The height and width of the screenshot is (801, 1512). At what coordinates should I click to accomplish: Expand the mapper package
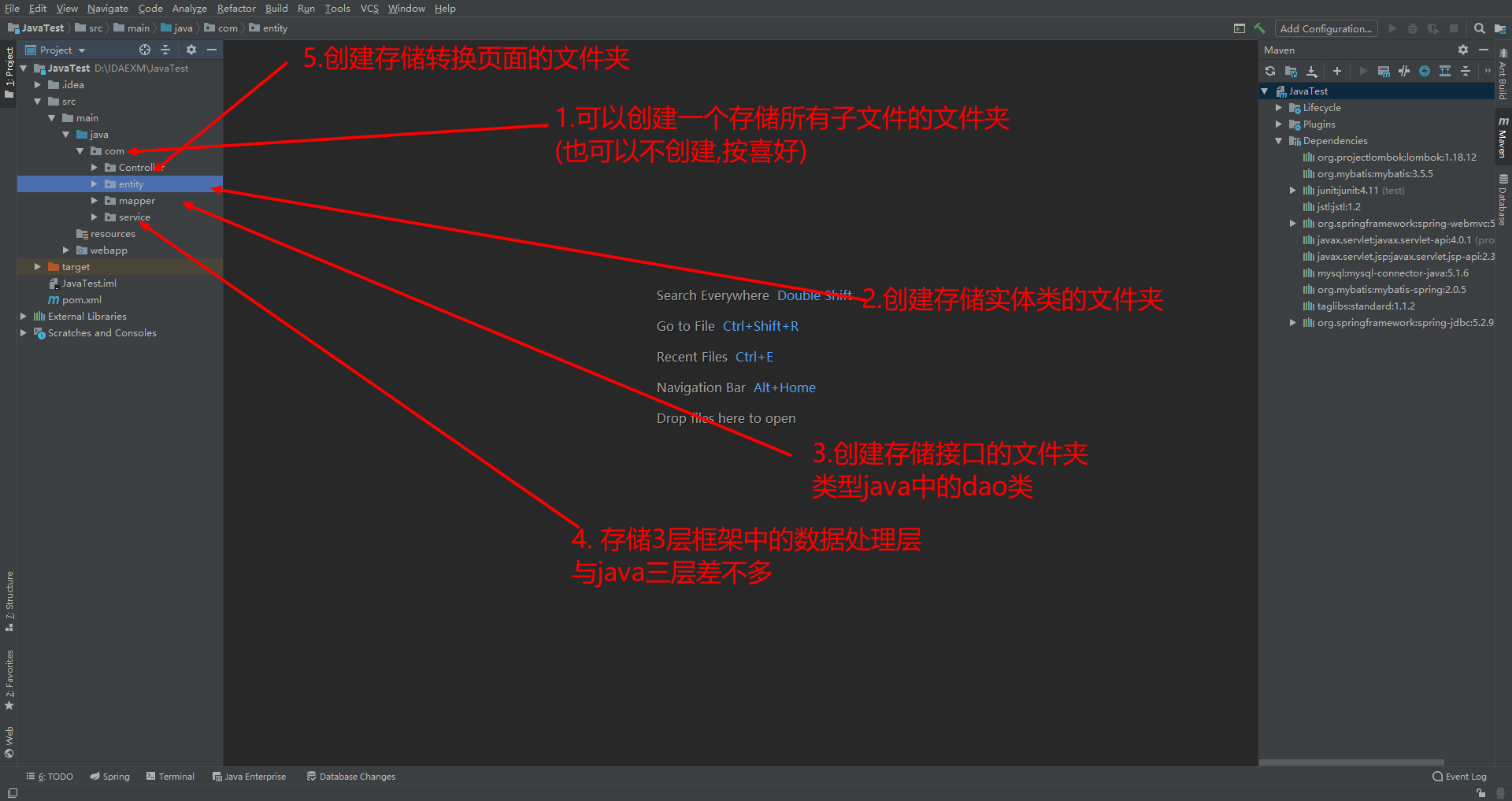click(94, 201)
